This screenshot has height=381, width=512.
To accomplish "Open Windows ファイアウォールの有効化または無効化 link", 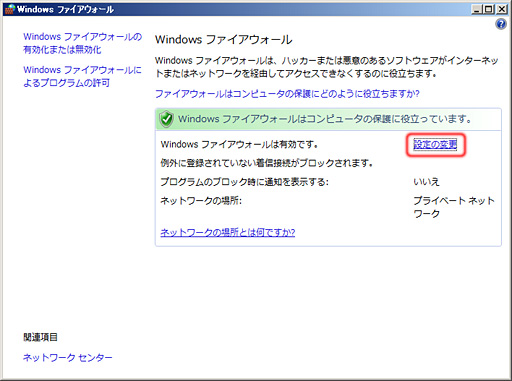I will point(82,43).
